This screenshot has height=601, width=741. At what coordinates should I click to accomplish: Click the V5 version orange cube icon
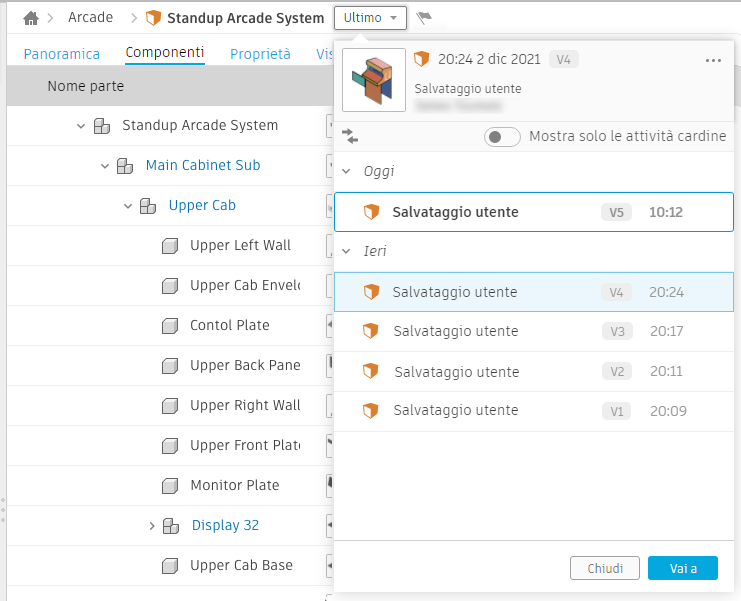click(371, 212)
